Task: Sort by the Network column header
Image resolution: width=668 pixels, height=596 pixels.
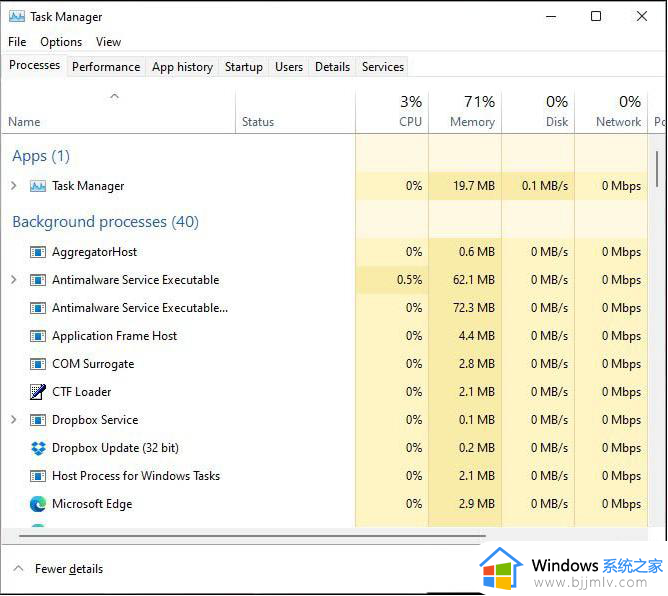Action: (611, 112)
